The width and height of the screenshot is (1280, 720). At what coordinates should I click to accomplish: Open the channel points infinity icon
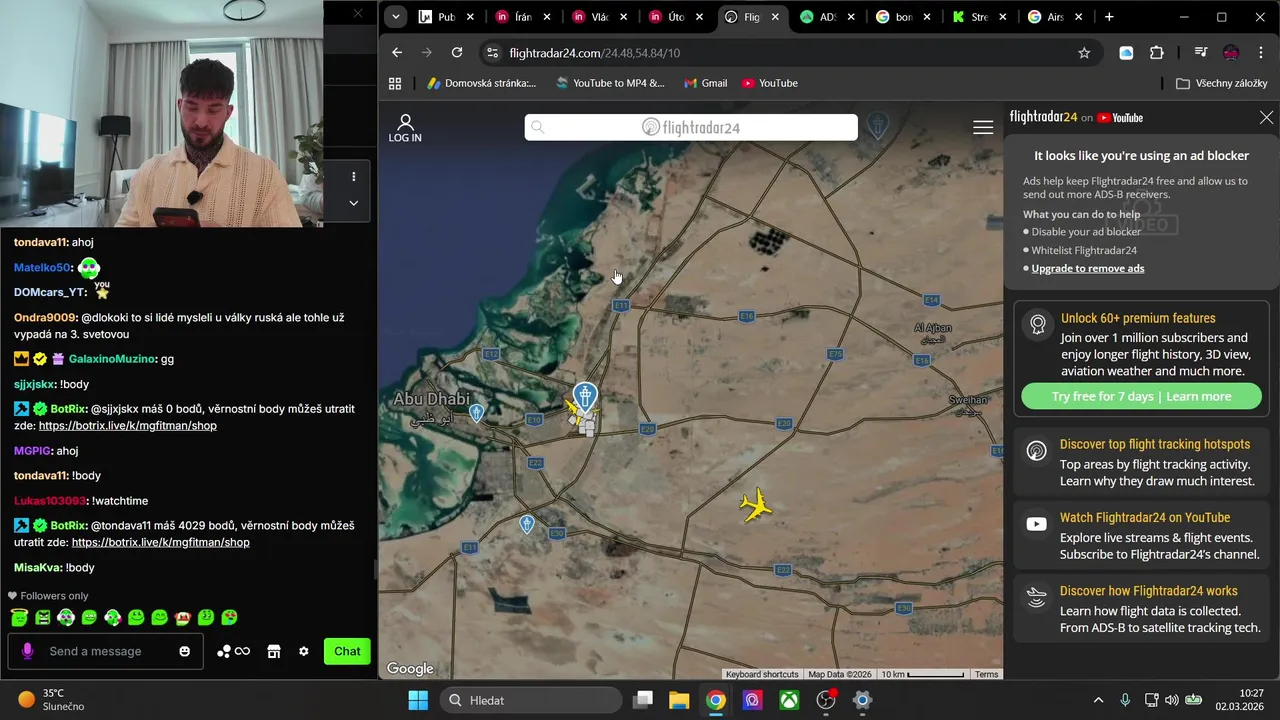(234, 651)
